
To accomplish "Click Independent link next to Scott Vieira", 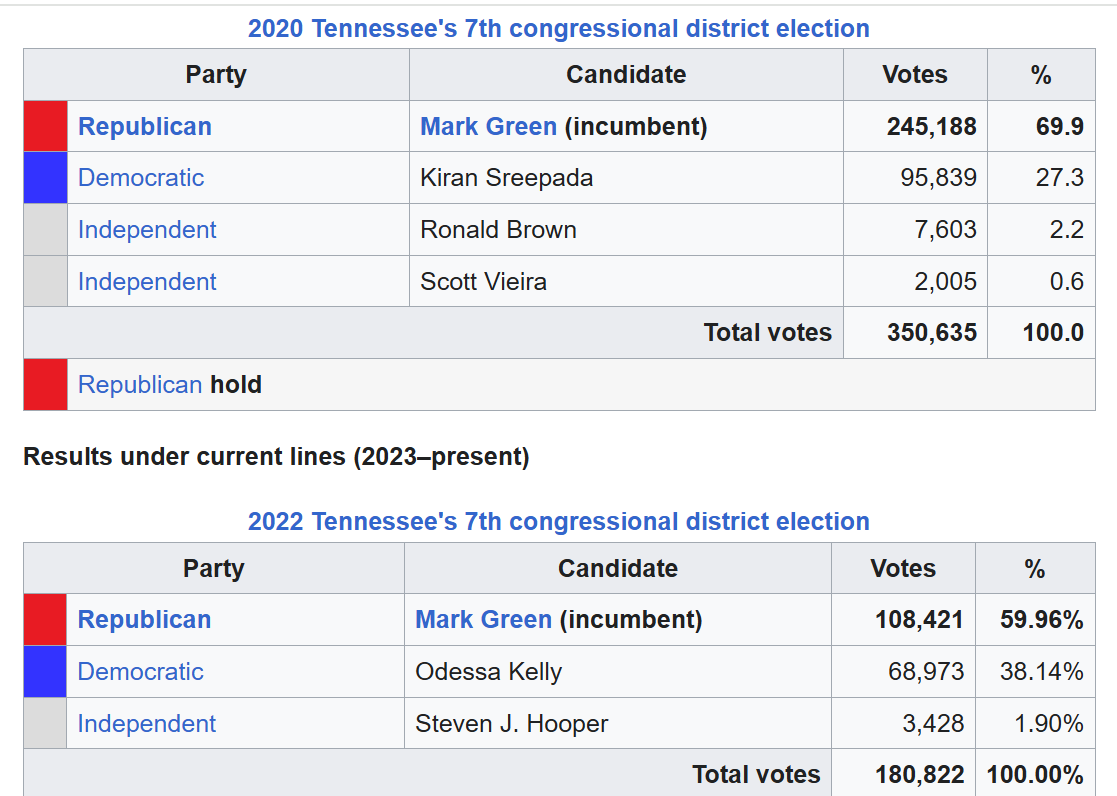I will (x=147, y=281).
